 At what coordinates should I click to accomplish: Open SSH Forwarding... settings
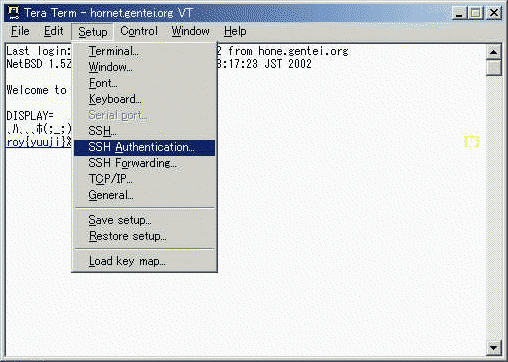coord(145,163)
